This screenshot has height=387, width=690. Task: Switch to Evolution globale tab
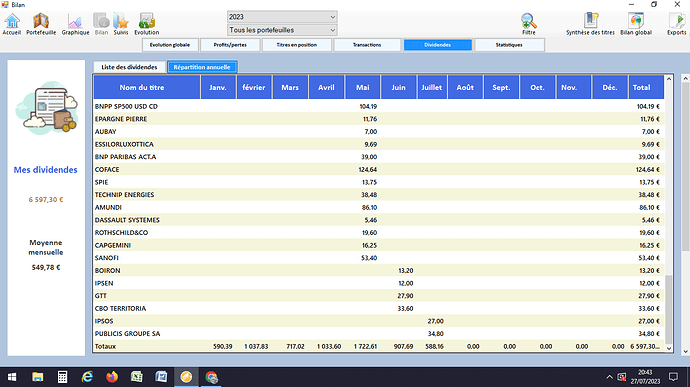coord(169,45)
